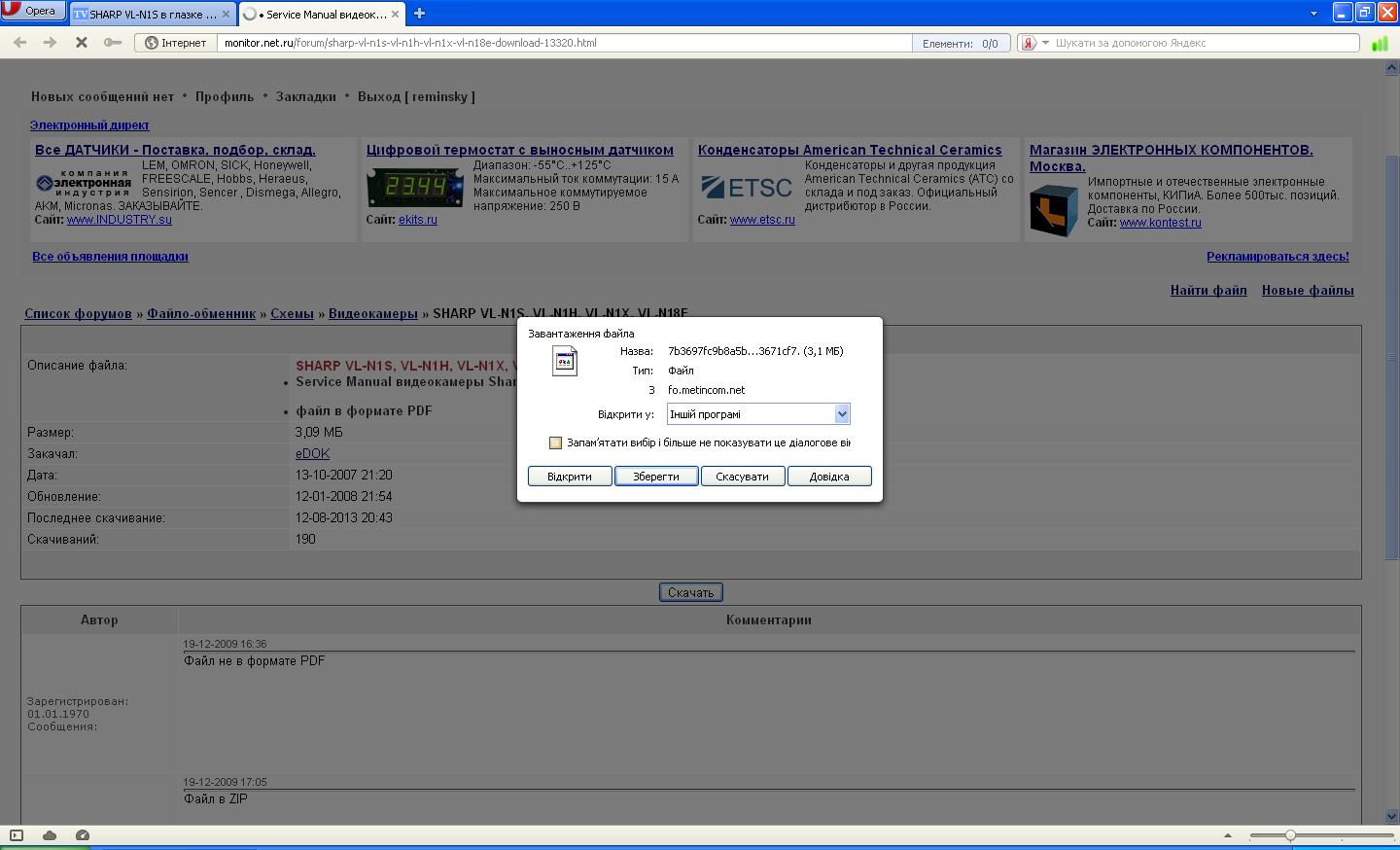Open the panels toggle icon in the status bar
This screenshot has width=1400, height=850.
17,835
